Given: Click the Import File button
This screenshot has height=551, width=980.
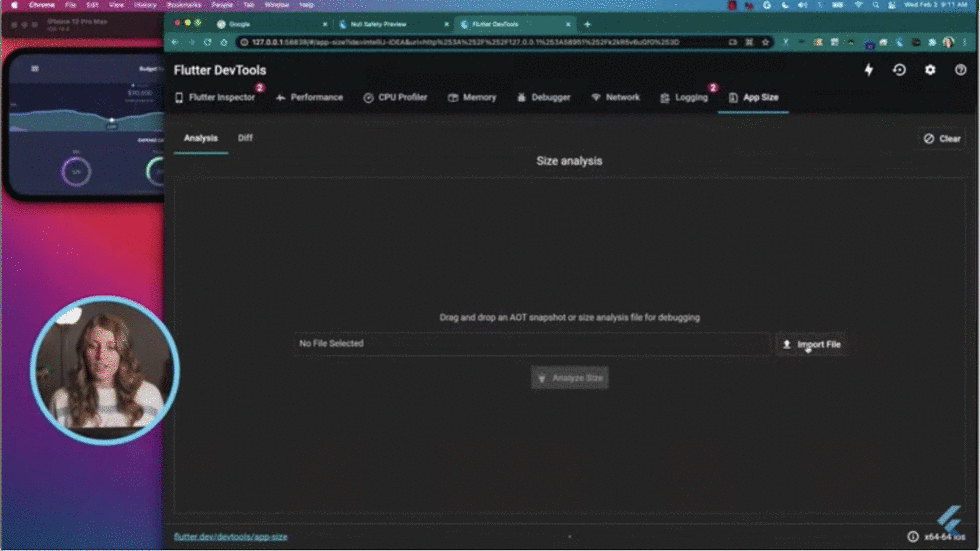Looking at the screenshot, I should pos(811,344).
